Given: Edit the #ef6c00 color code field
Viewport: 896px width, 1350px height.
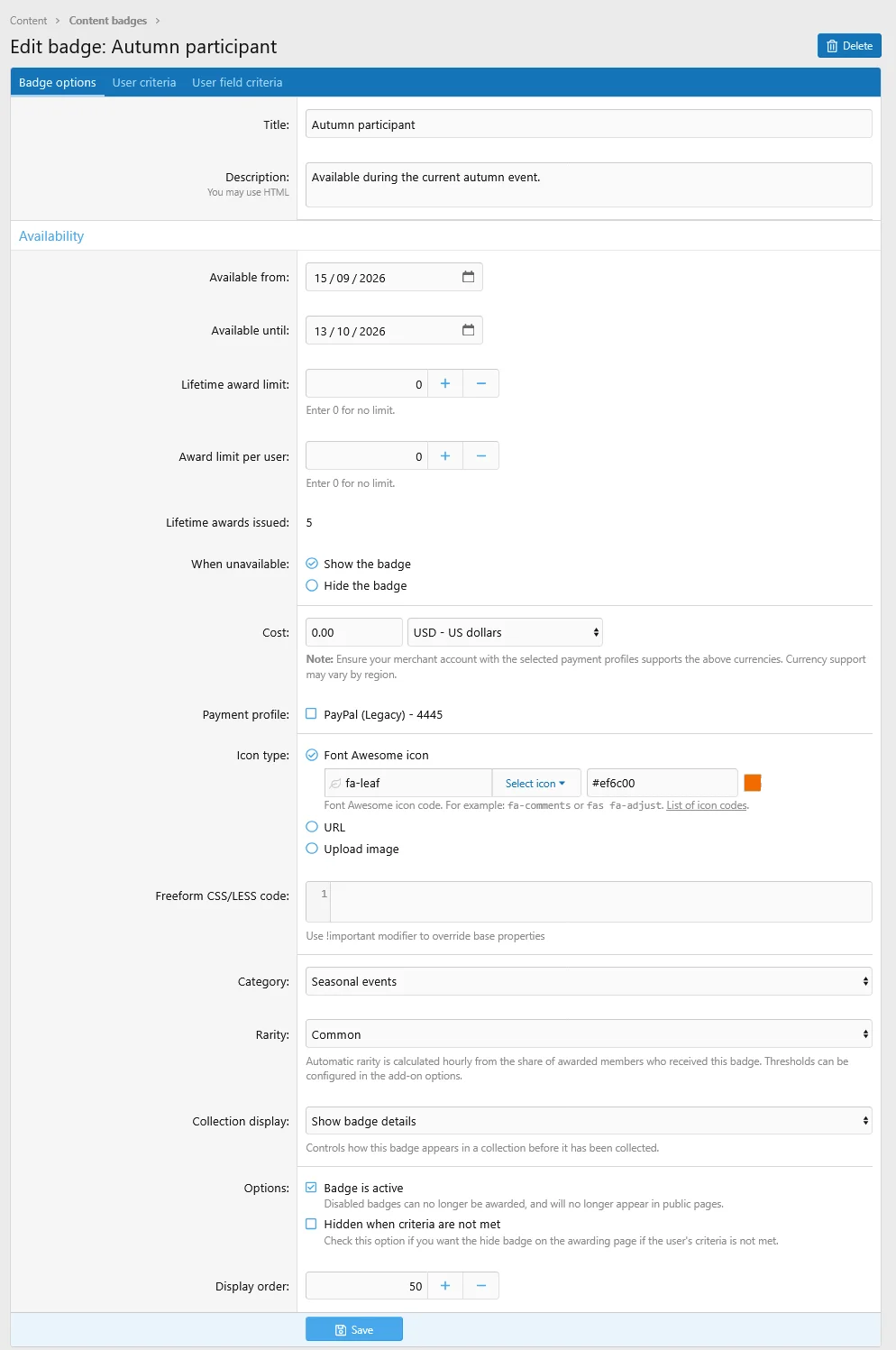Looking at the screenshot, I should [663, 784].
